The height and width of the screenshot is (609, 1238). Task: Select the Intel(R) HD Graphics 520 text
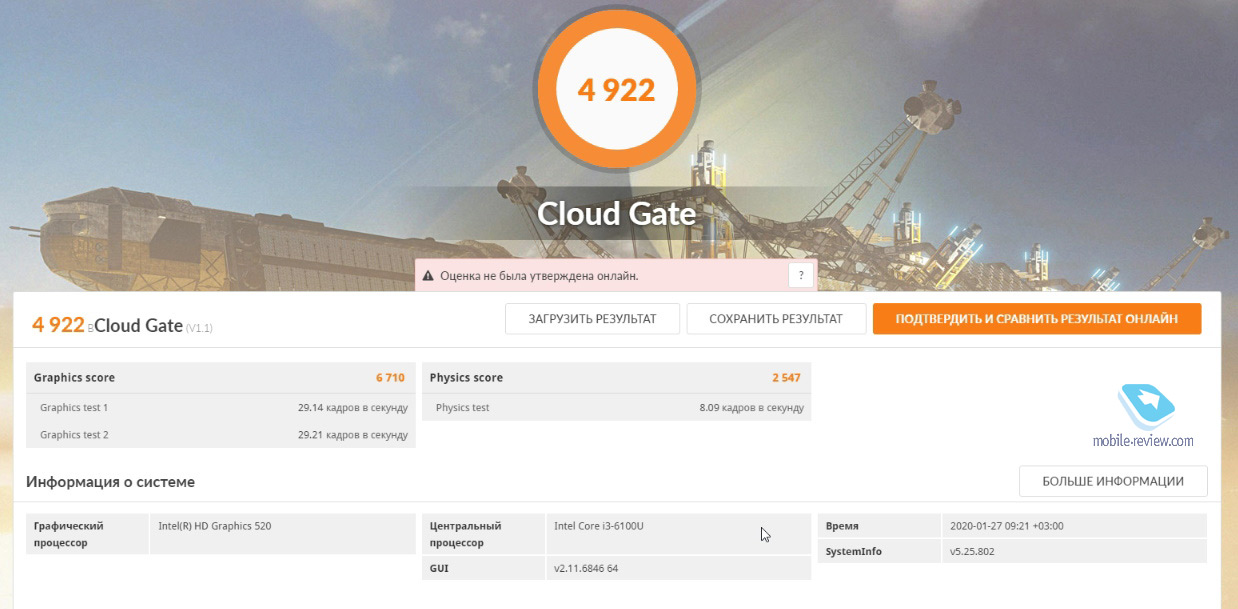tap(214, 526)
